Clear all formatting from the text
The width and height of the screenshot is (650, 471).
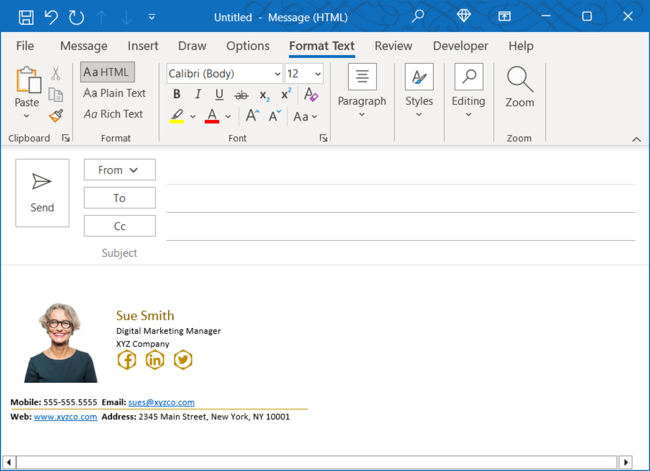click(x=311, y=95)
